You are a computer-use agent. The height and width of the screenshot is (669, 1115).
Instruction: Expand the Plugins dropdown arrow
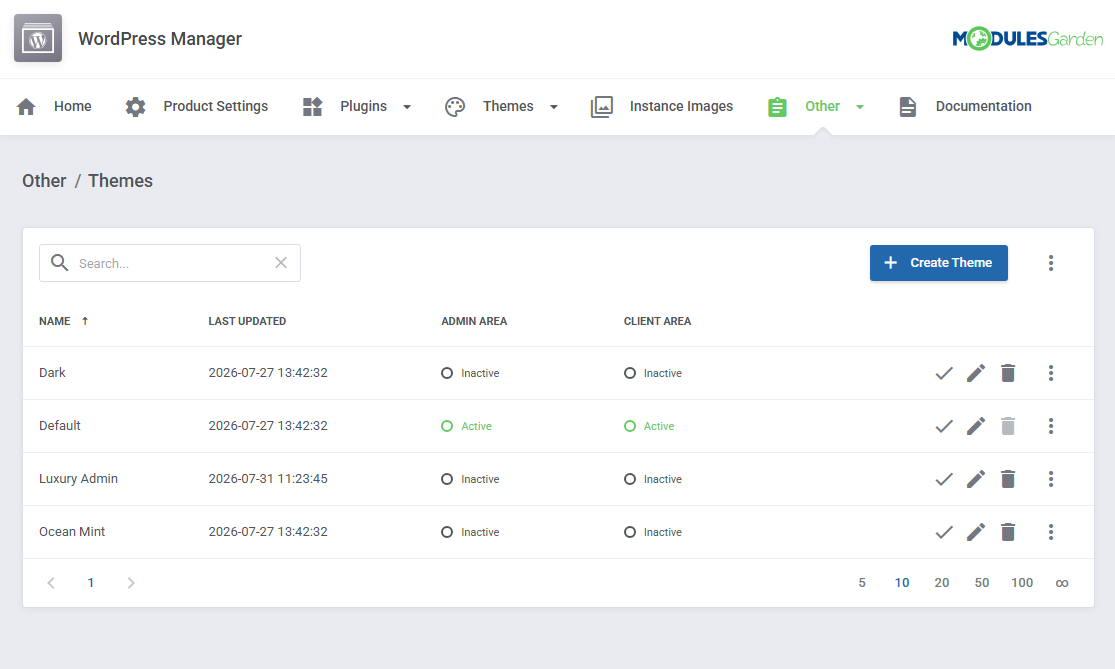407,107
